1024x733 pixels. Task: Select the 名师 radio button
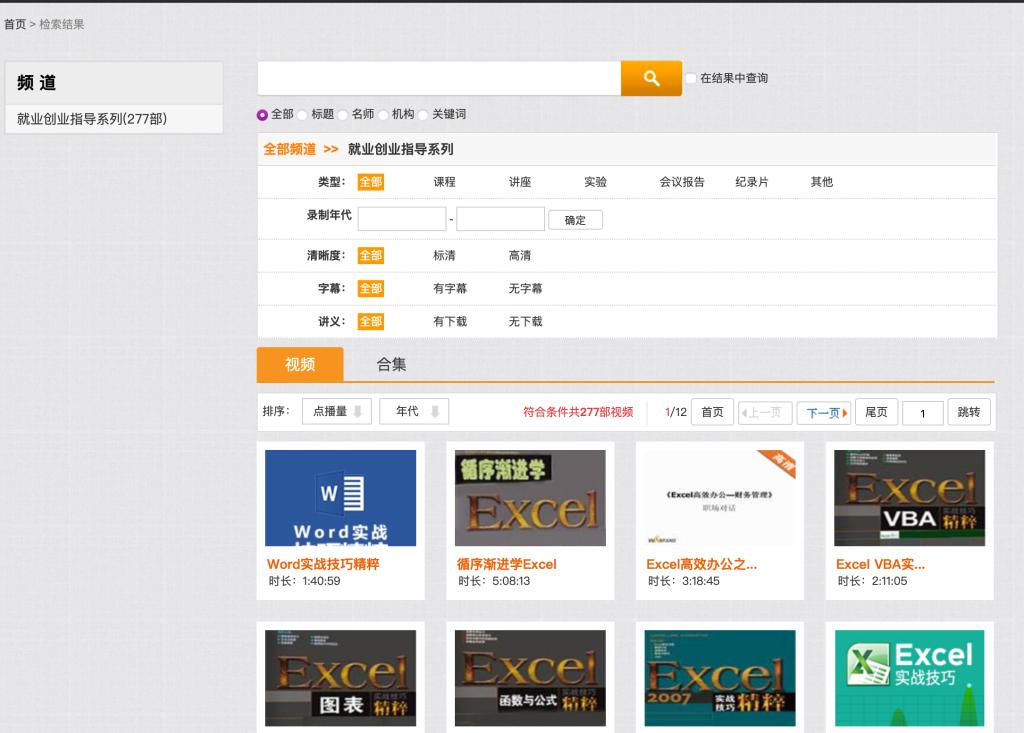pyautogui.click(x=343, y=115)
